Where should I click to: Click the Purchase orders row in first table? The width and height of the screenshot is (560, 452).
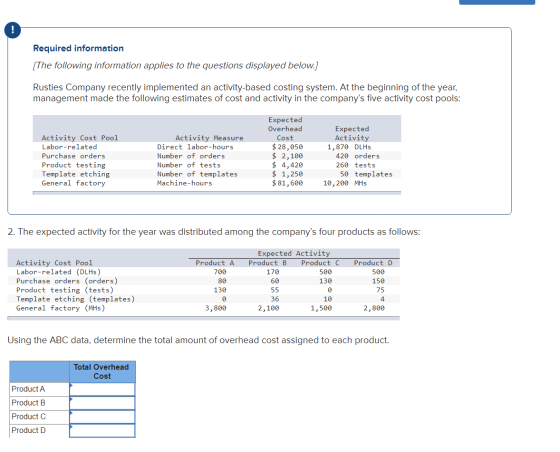pyautogui.click(x=217, y=156)
